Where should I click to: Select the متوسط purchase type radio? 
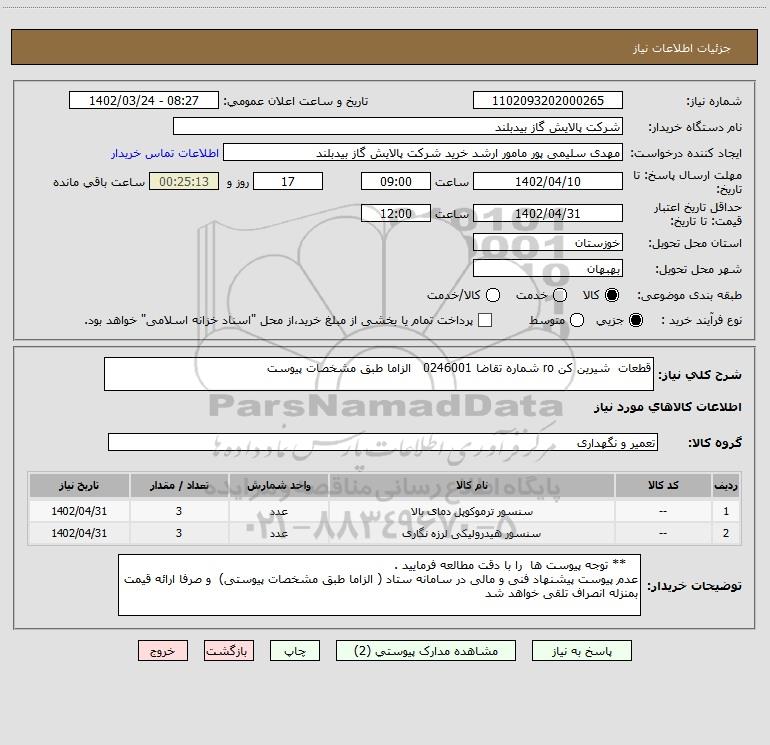pyautogui.click(x=577, y=320)
